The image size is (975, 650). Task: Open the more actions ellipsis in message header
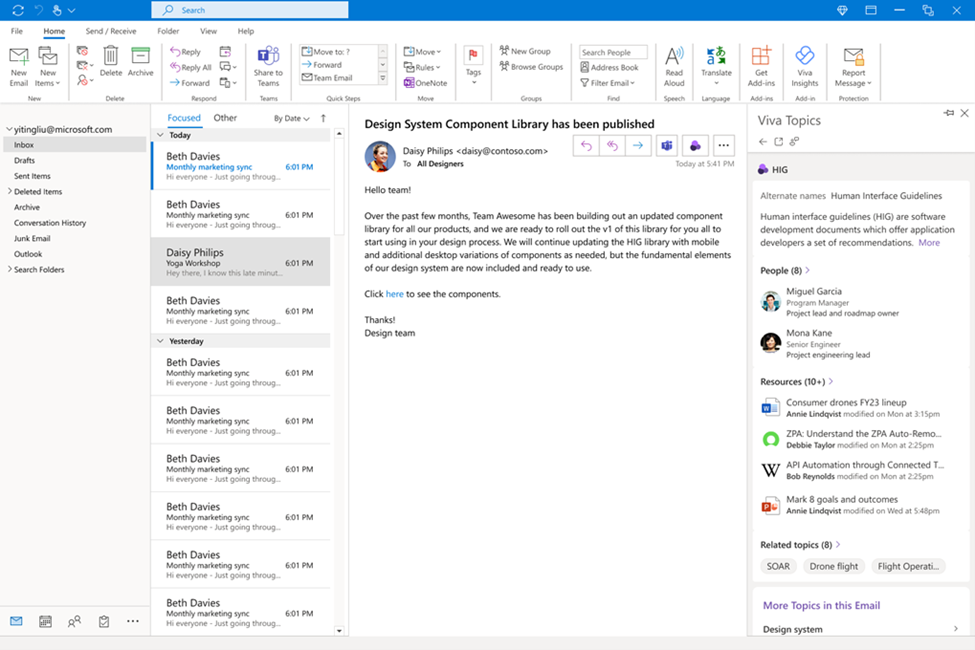pyautogui.click(x=723, y=146)
